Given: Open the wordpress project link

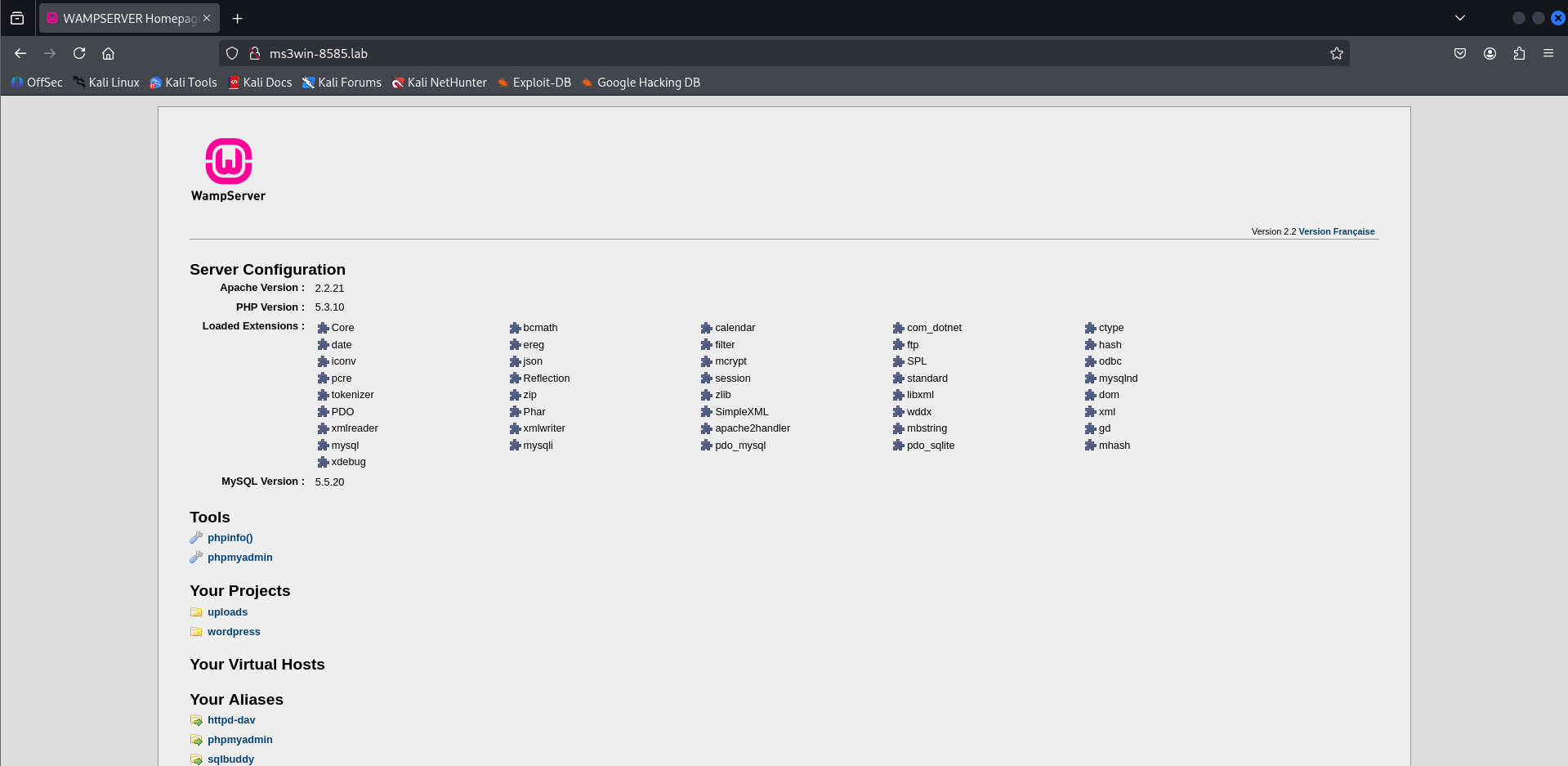Looking at the screenshot, I should coord(234,632).
